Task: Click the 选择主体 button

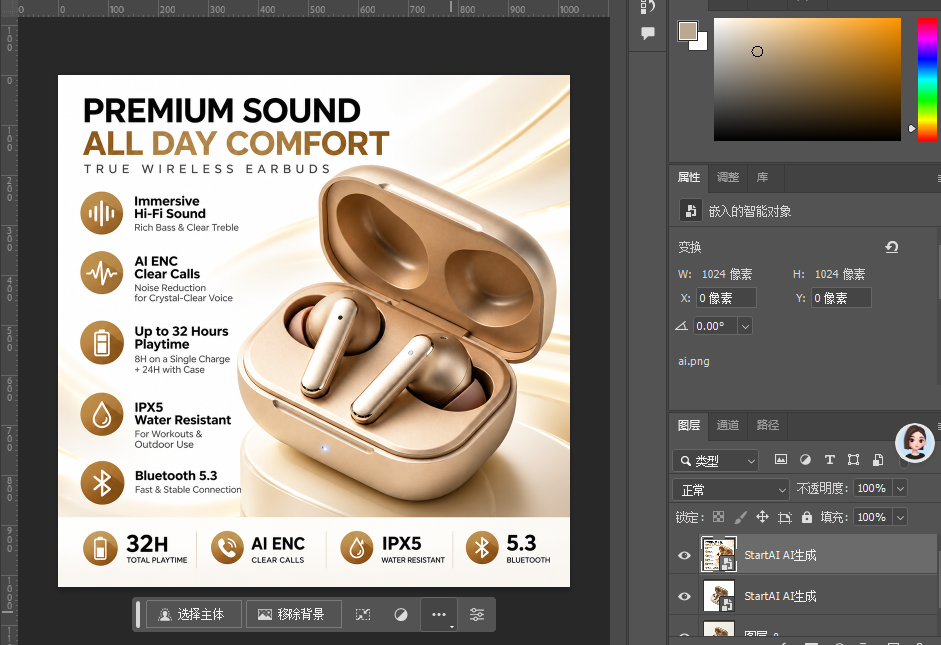Action: pyautogui.click(x=194, y=614)
